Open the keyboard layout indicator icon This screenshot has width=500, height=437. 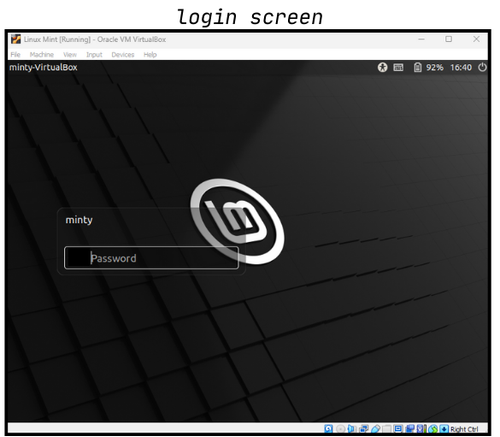(x=398, y=68)
